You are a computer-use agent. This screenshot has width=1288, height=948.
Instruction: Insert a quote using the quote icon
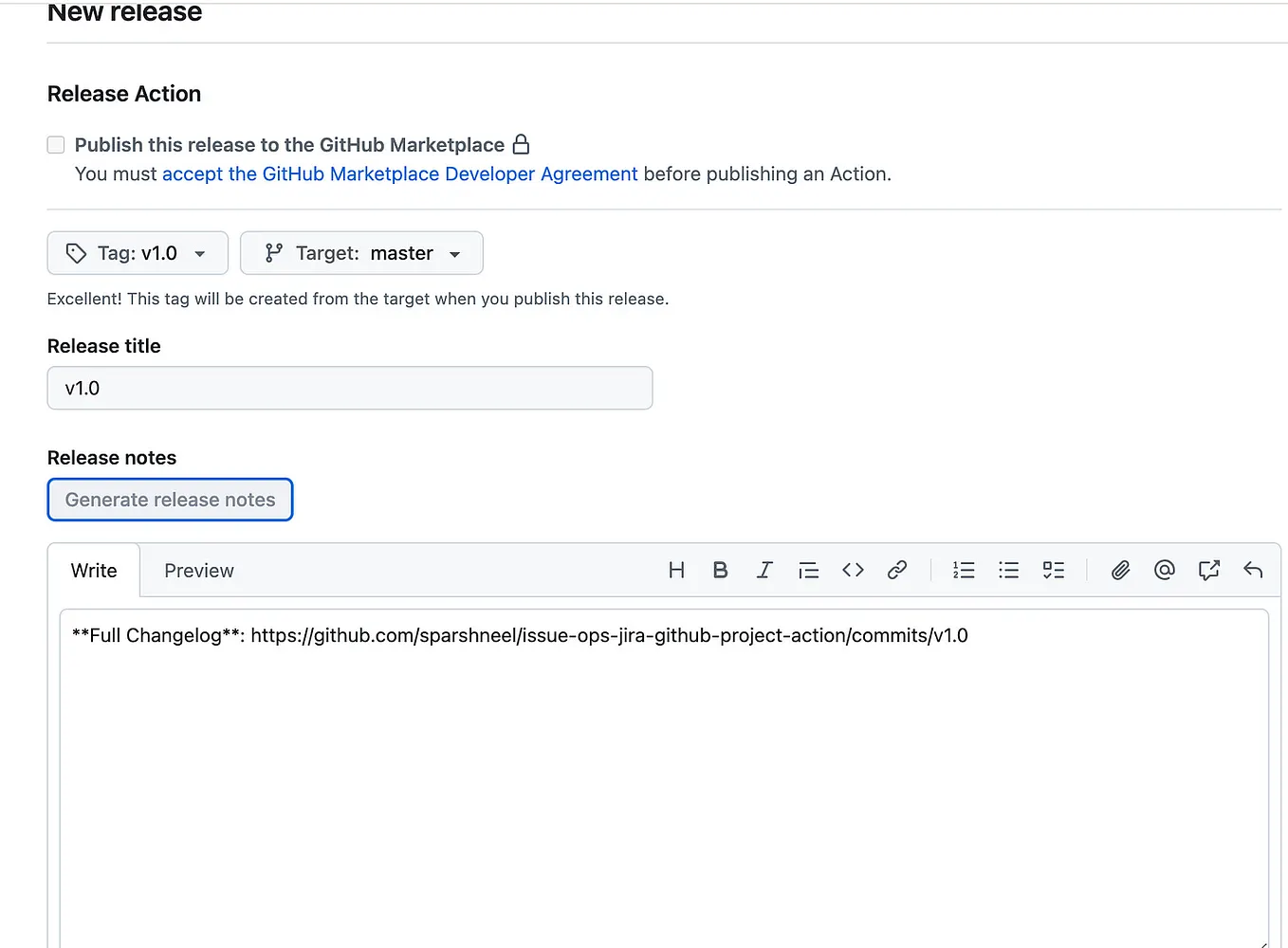(808, 570)
